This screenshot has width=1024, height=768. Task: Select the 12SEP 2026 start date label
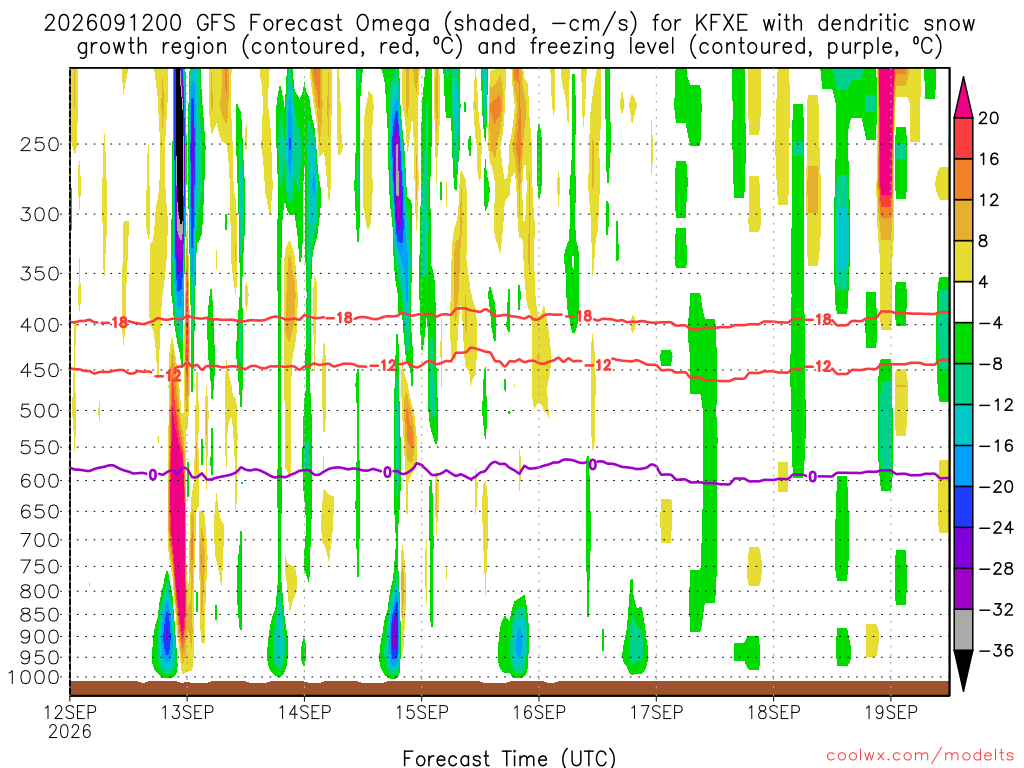coord(70,721)
